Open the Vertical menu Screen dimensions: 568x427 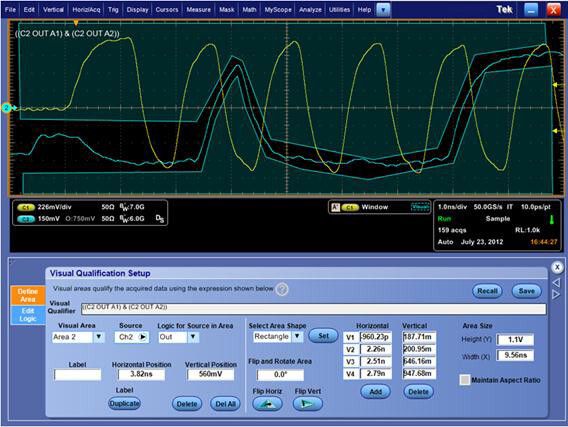53,10
